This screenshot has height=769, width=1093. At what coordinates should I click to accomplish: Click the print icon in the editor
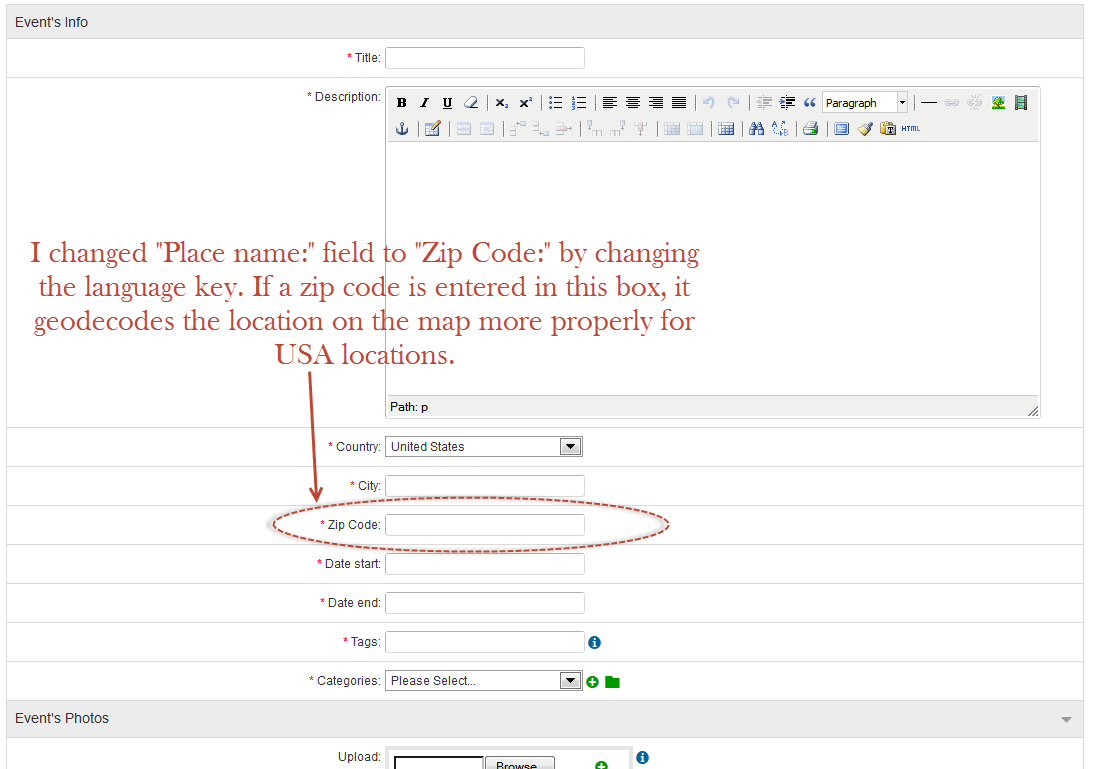[811, 129]
